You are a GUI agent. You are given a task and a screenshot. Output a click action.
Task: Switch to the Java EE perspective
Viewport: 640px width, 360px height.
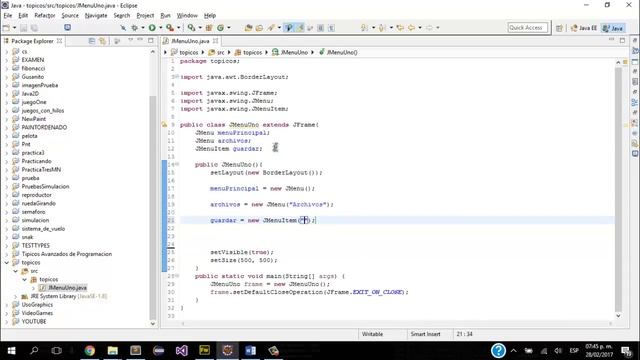click(584, 28)
